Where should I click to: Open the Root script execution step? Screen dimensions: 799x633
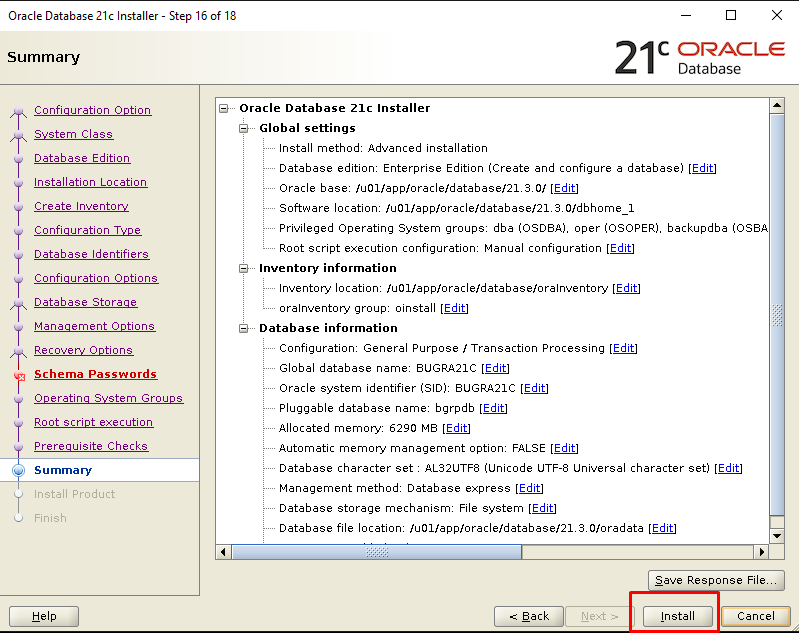pyautogui.click(x=93, y=421)
